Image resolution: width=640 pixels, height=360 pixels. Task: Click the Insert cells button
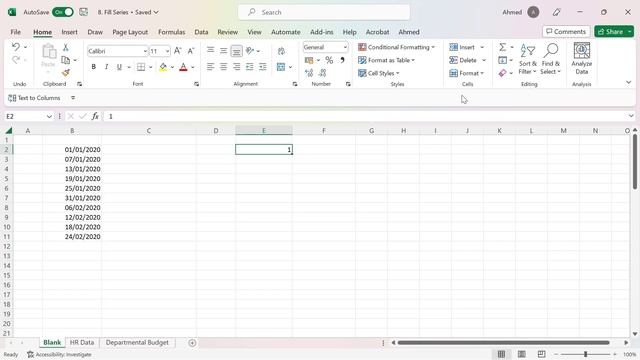(x=462, y=47)
